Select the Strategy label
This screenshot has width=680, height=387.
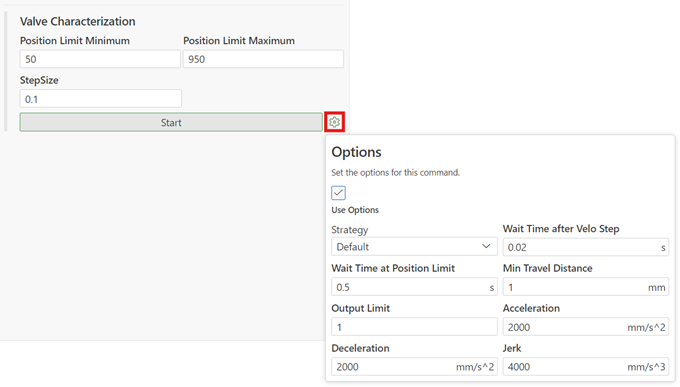tap(350, 230)
